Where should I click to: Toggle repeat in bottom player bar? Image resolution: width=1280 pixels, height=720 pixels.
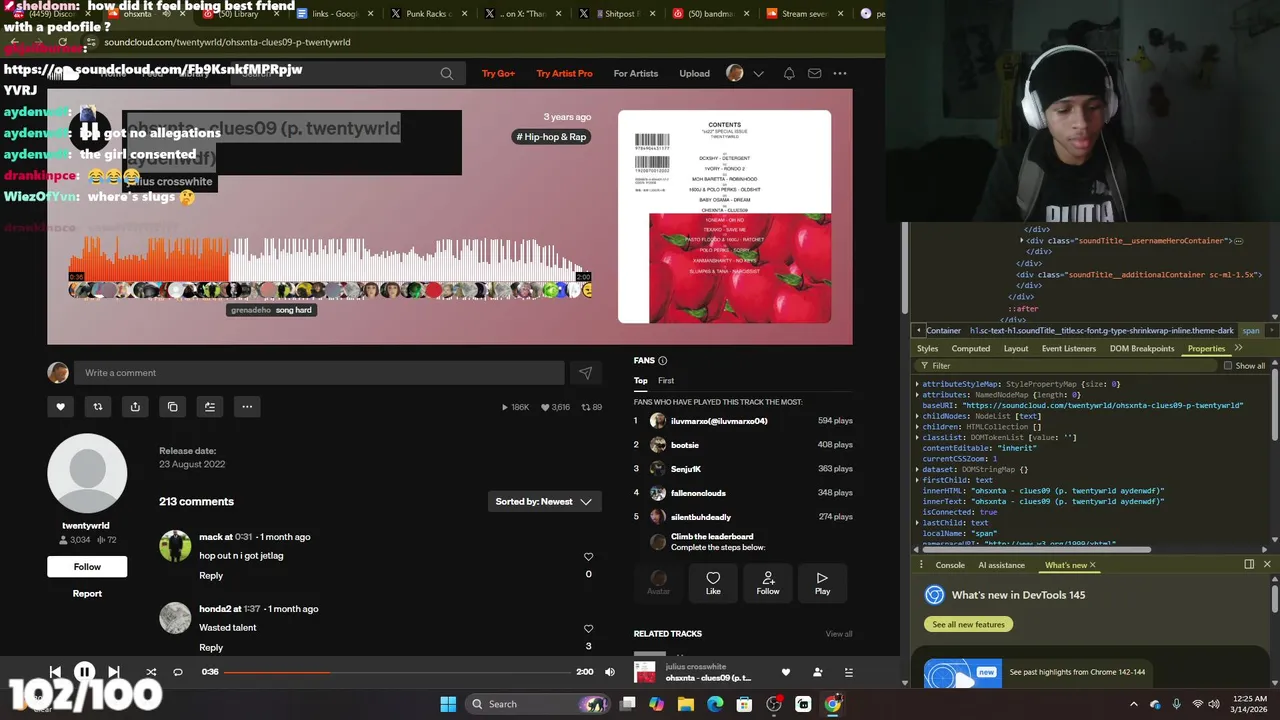178,672
